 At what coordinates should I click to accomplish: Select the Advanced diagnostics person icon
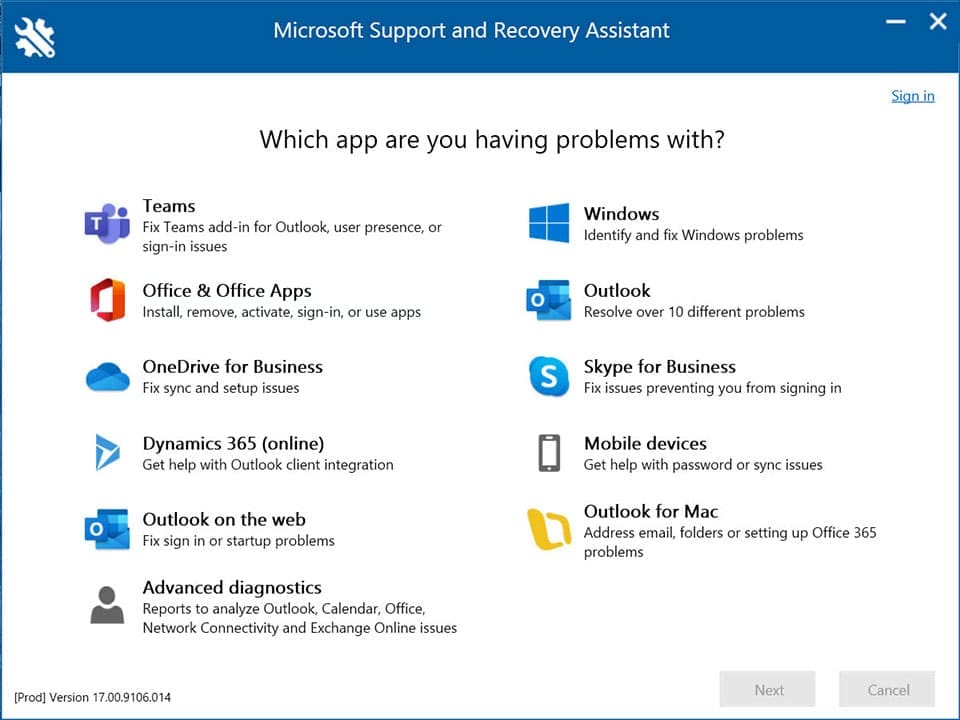(106, 603)
